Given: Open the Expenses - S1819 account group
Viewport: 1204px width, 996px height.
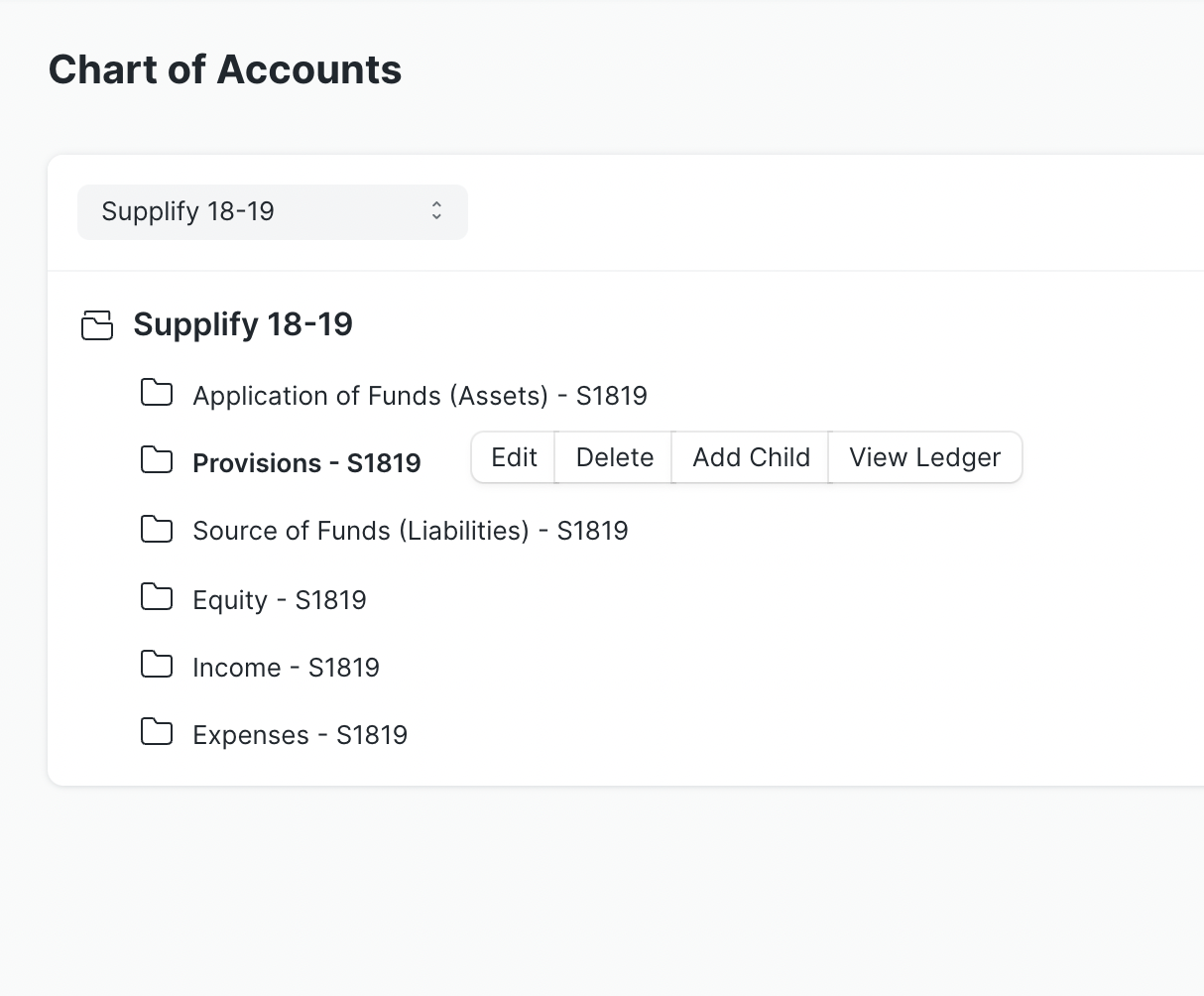Looking at the screenshot, I should coord(301,735).
